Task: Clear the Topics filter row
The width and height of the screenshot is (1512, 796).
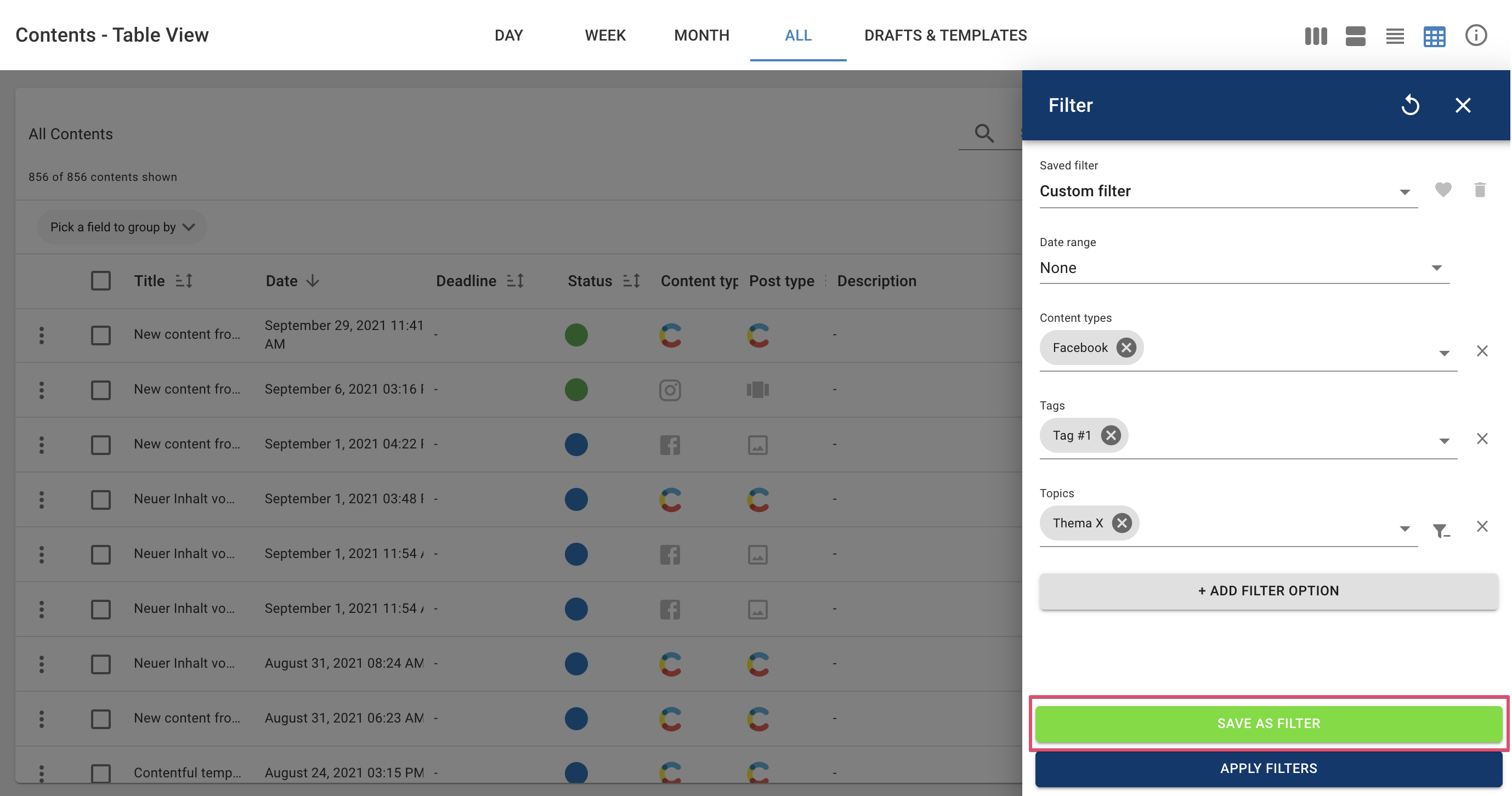Action: click(1482, 526)
